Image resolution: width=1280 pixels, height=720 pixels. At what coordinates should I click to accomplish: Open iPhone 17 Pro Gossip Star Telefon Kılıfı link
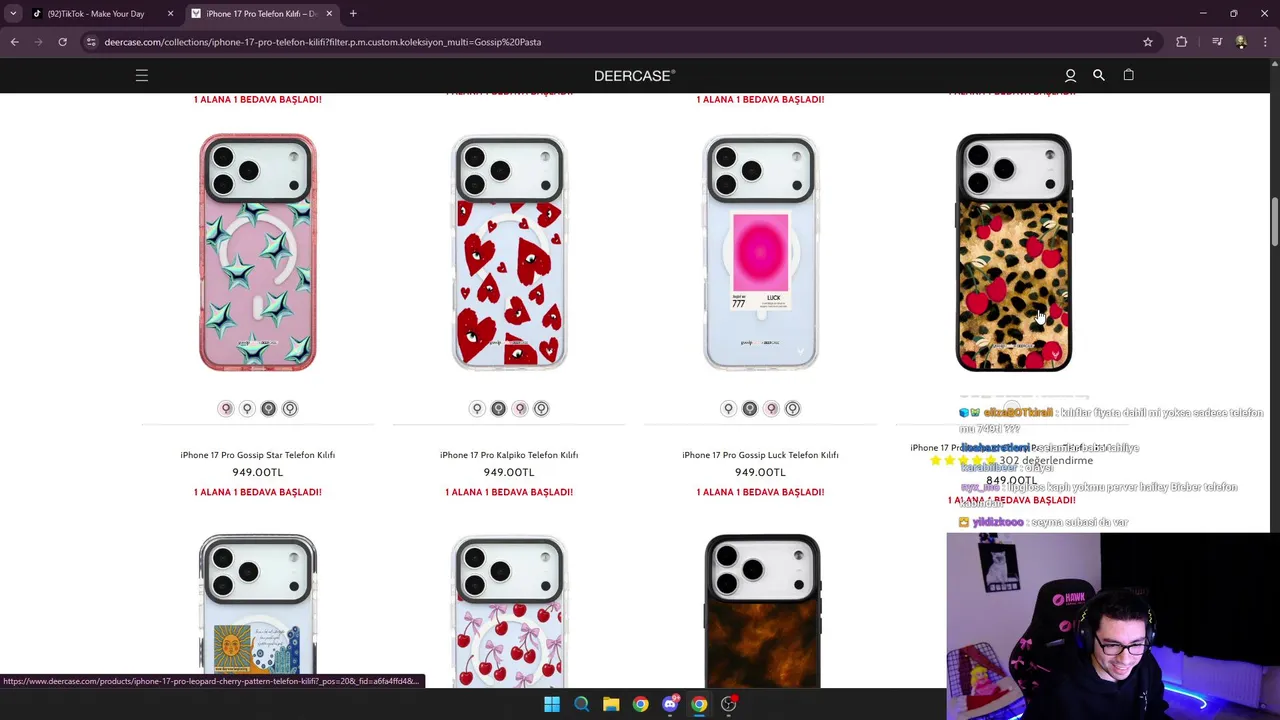(x=257, y=455)
